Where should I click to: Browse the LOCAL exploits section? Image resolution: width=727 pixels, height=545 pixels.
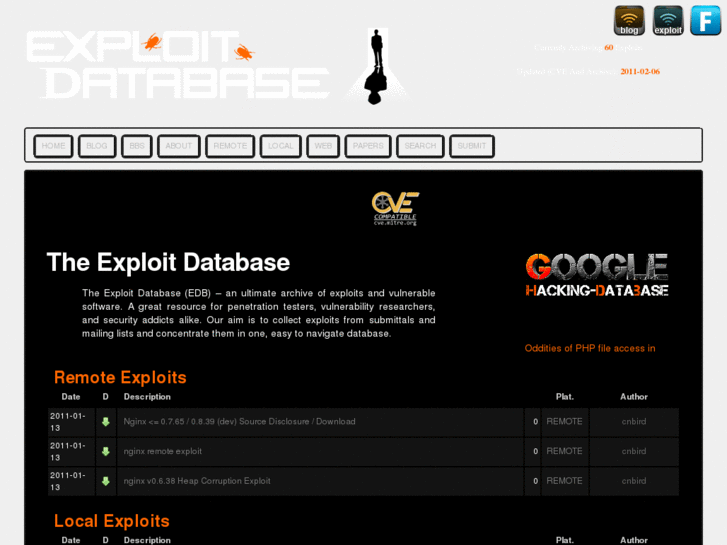281,146
